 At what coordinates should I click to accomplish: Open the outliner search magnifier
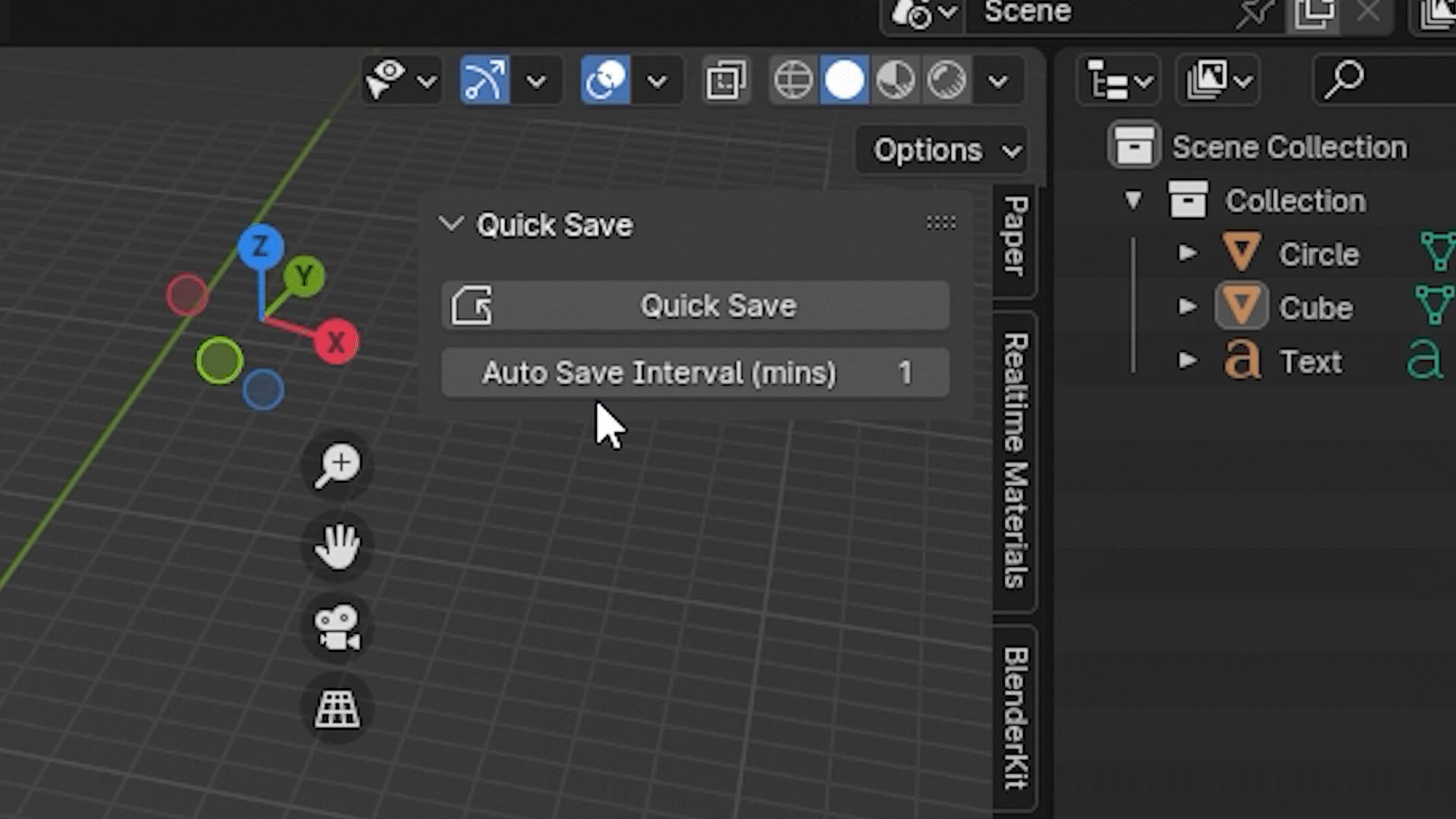[1346, 78]
